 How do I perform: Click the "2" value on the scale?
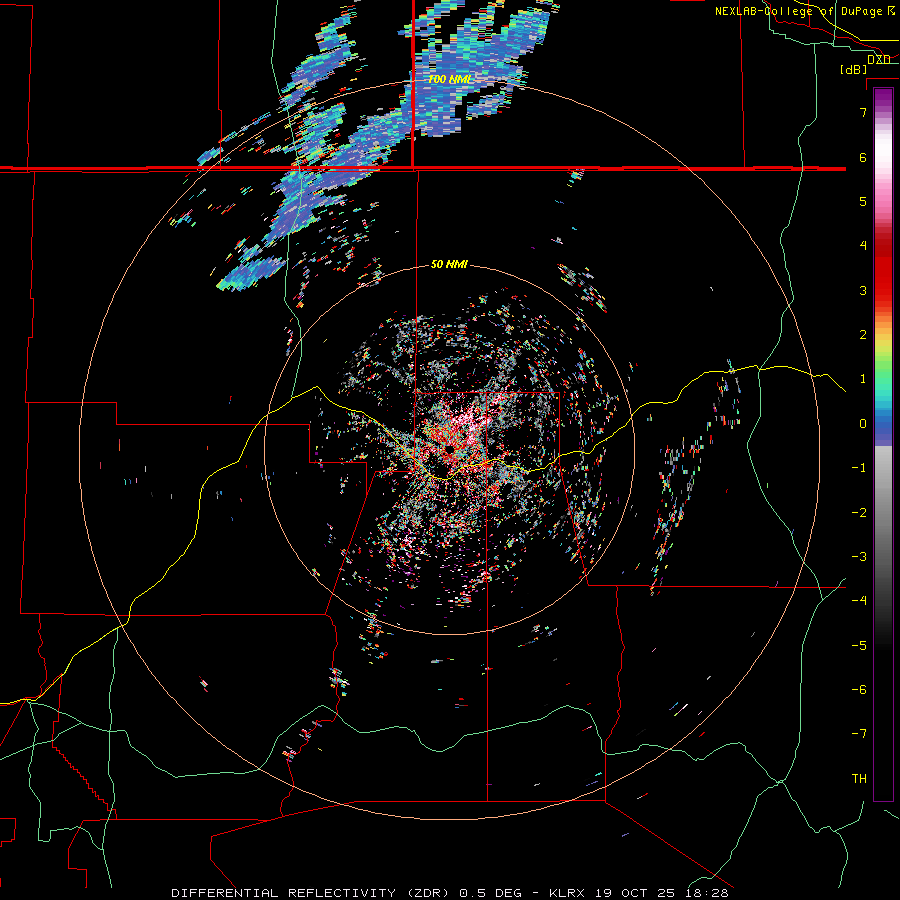(863, 335)
